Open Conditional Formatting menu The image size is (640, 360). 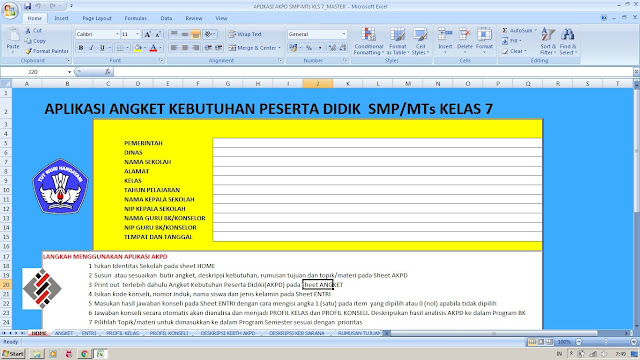coord(369,41)
